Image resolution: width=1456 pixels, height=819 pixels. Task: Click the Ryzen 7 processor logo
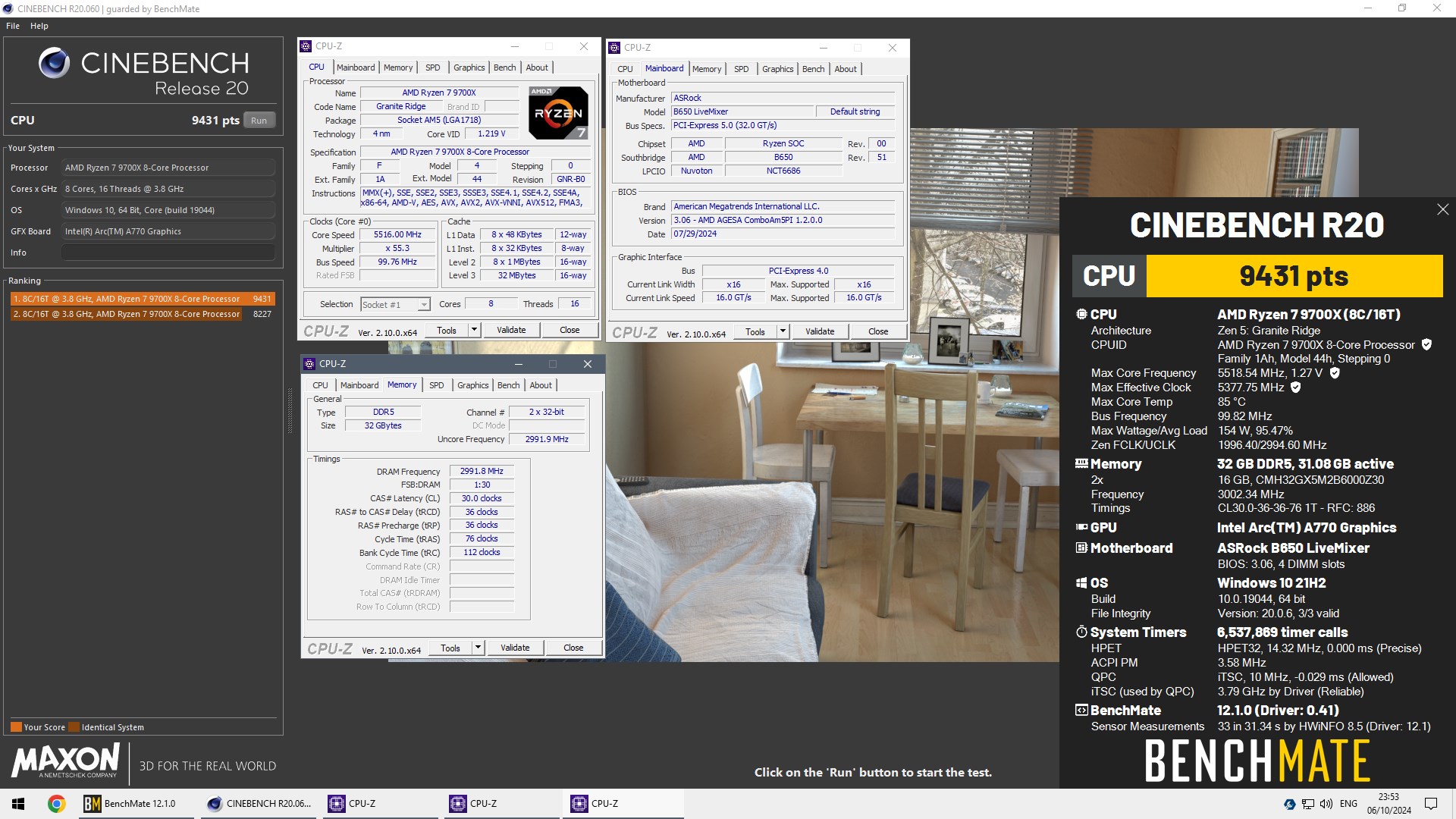(x=558, y=113)
